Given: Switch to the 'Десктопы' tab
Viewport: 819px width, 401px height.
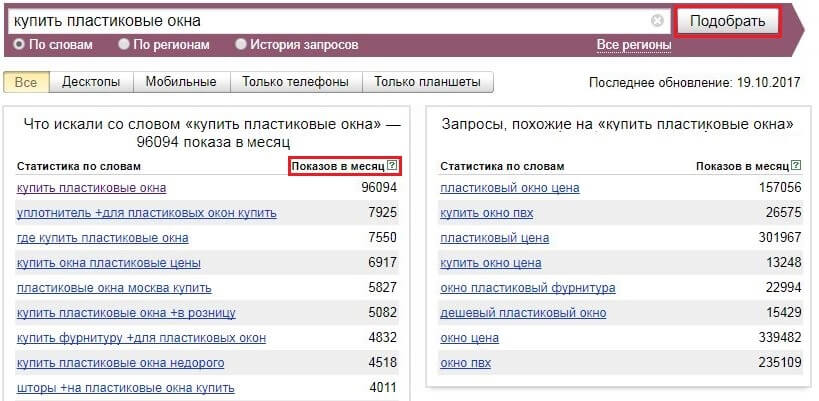Looking at the screenshot, I should 91,82.
